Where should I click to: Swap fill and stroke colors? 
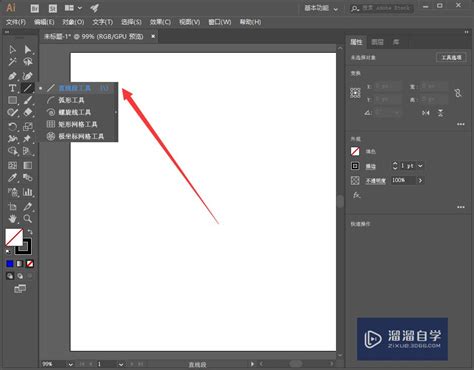coord(30,231)
